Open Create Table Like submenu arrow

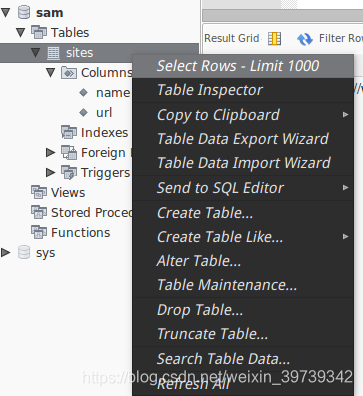click(345, 237)
